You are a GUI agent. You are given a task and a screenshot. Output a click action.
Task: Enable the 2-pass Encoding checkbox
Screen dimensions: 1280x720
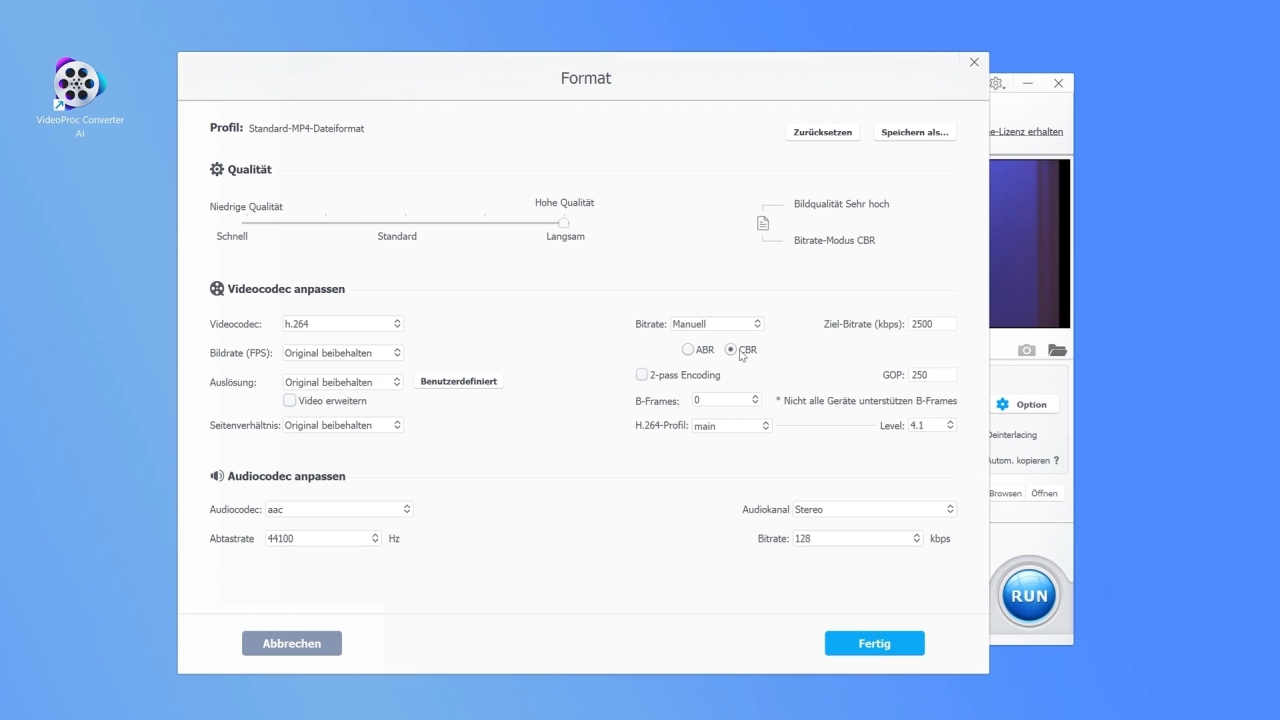click(642, 375)
